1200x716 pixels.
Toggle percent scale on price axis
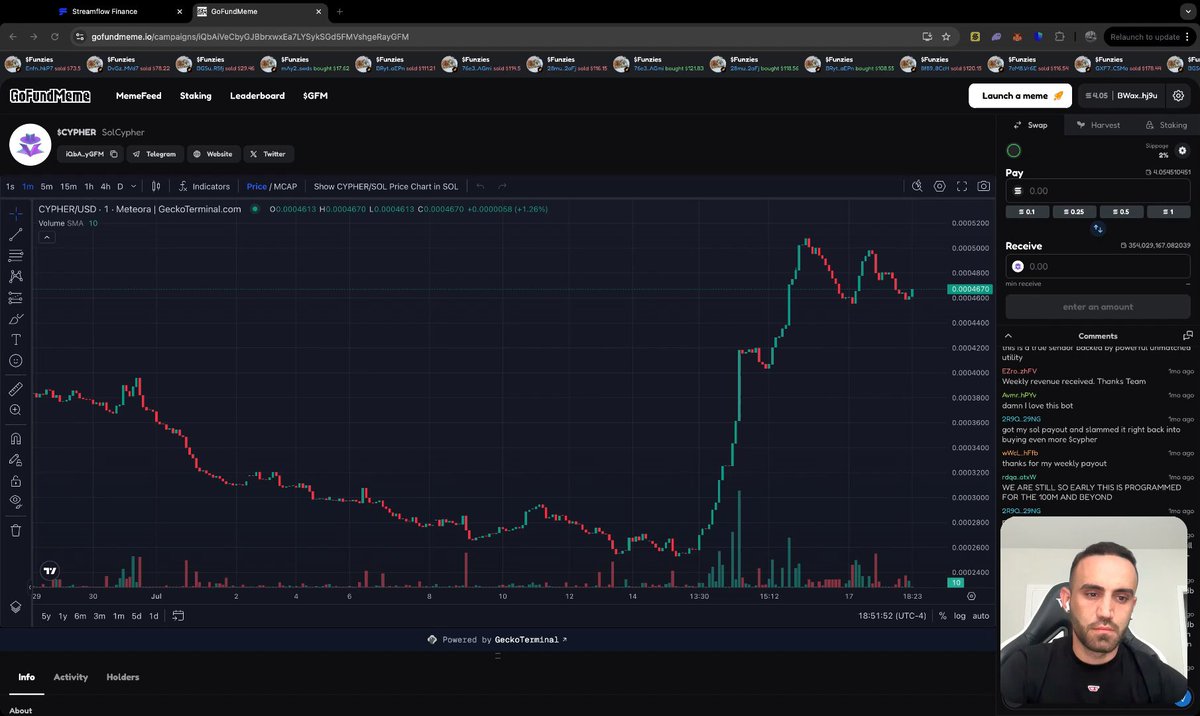pyautogui.click(x=942, y=616)
